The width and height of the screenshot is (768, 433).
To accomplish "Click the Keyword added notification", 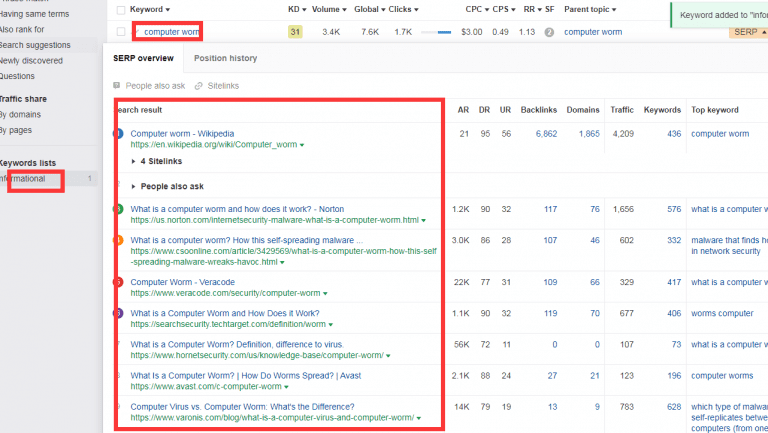I will 720,15.
